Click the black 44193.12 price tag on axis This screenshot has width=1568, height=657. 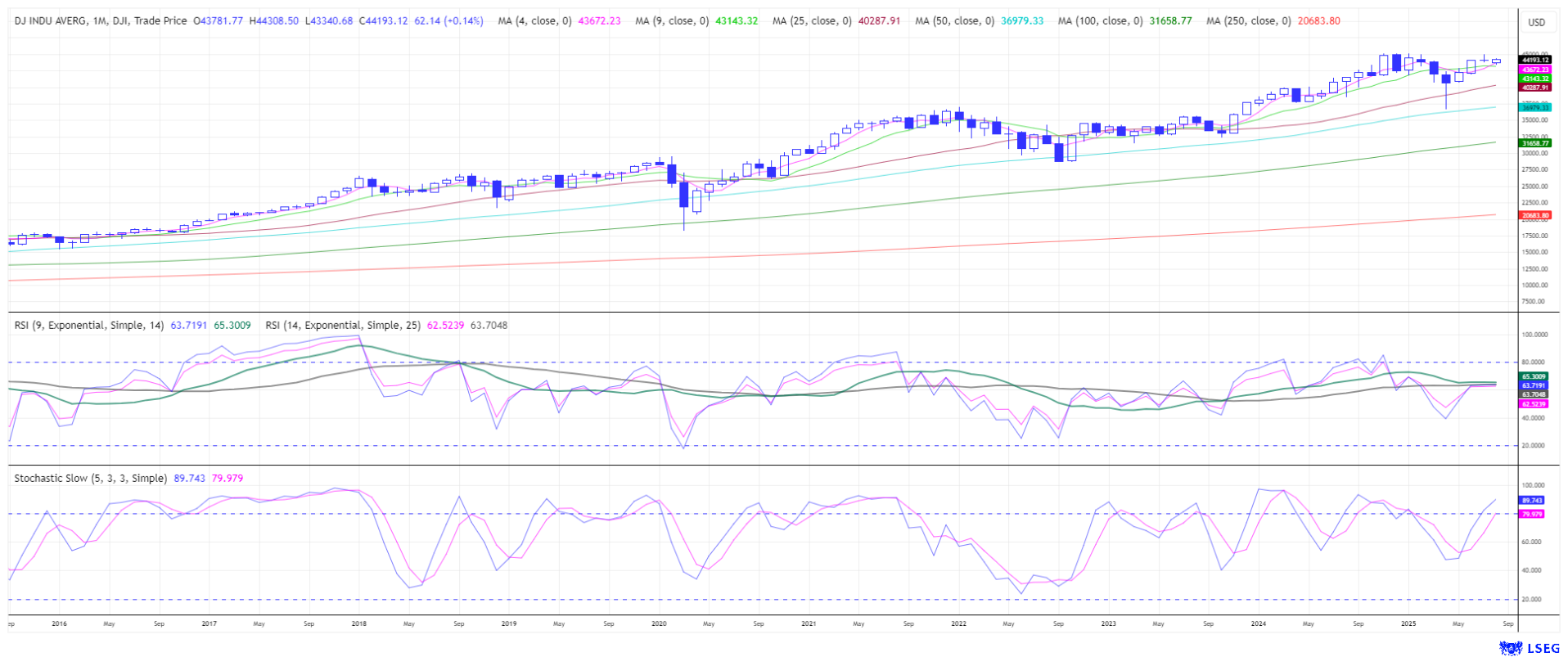[x=1534, y=60]
